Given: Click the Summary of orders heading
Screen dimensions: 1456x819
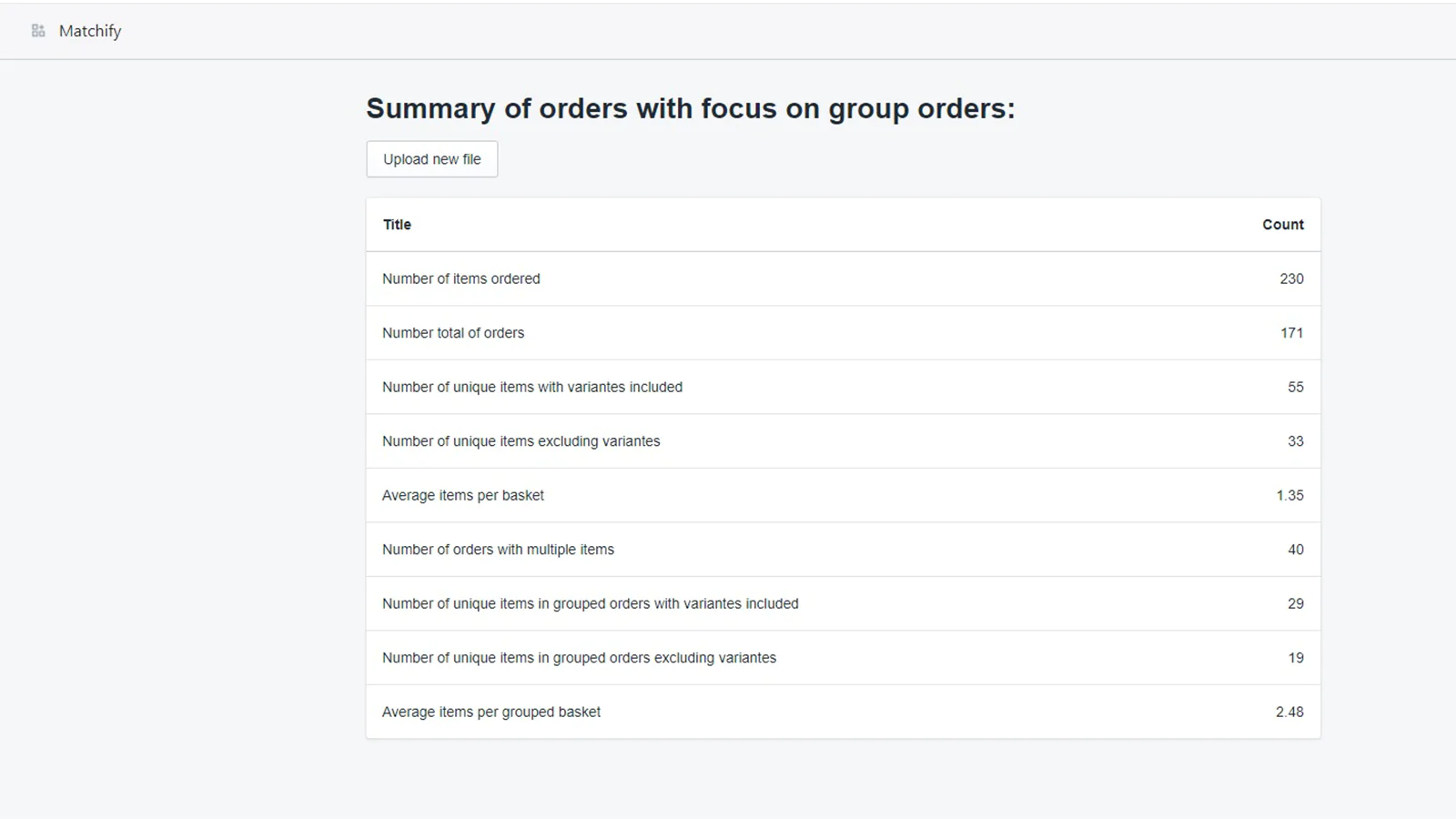Looking at the screenshot, I should pyautogui.click(x=691, y=108).
